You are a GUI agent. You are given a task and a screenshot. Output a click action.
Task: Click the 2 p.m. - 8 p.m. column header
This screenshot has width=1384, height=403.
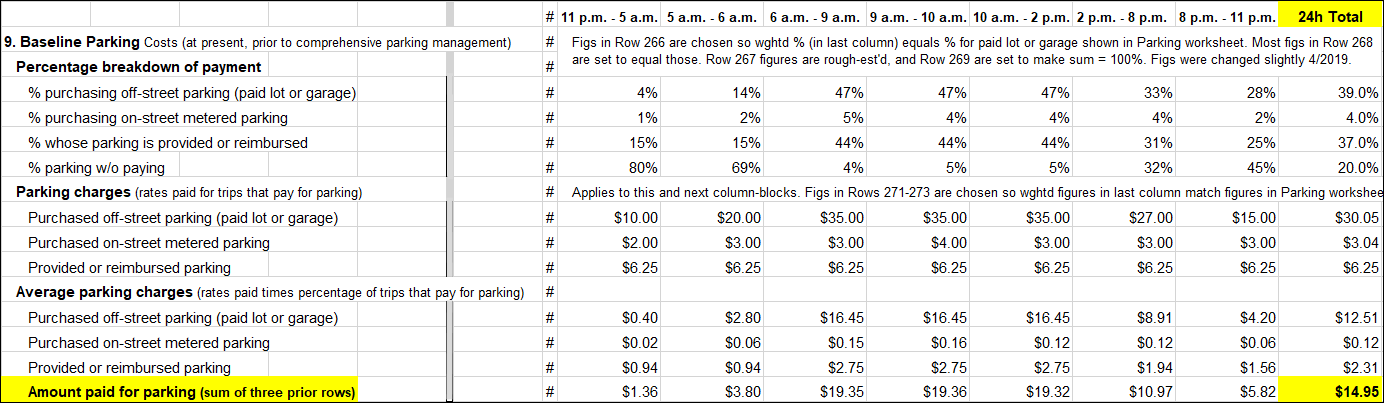(1122, 17)
